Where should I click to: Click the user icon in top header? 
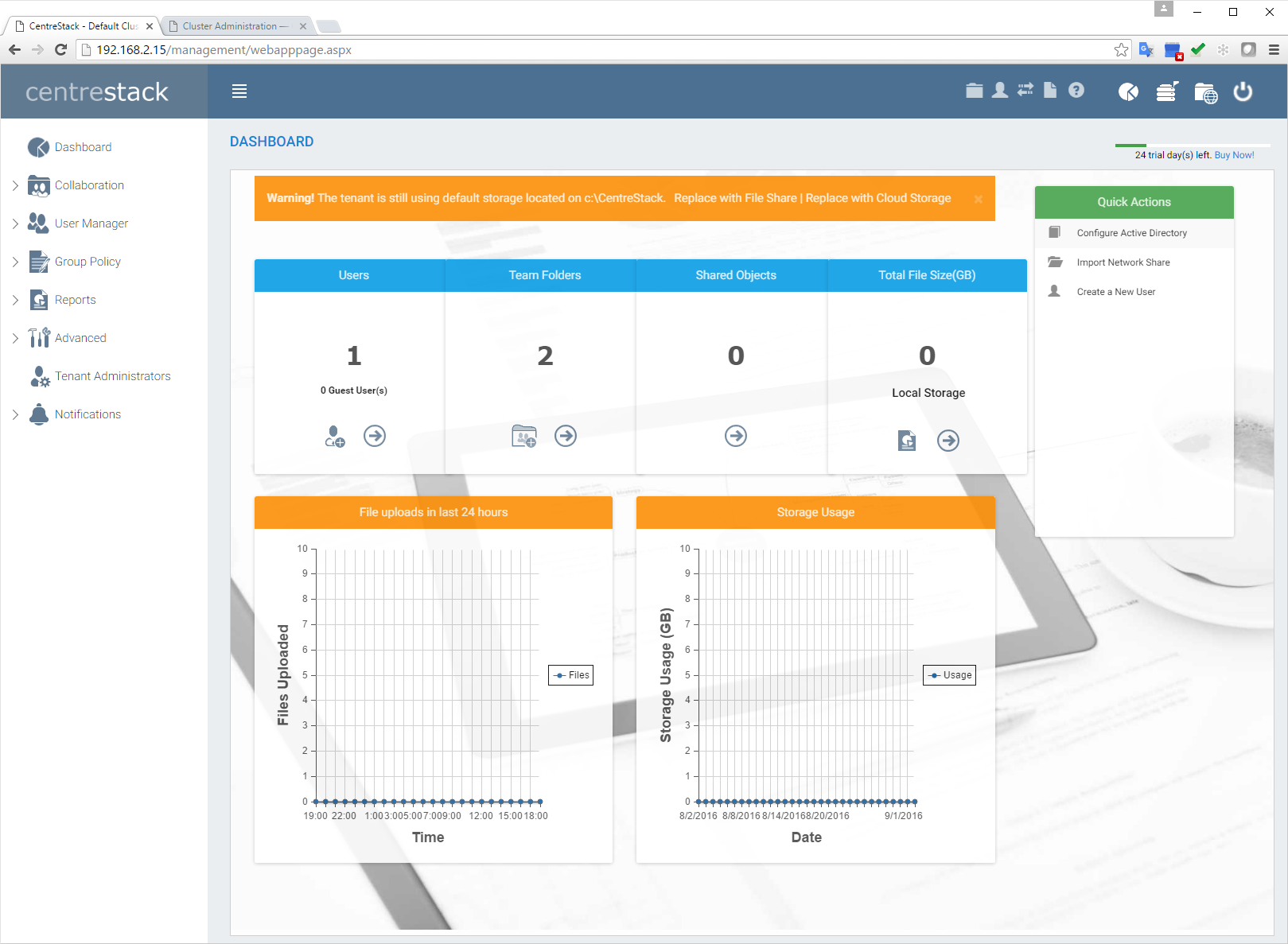(x=1000, y=90)
